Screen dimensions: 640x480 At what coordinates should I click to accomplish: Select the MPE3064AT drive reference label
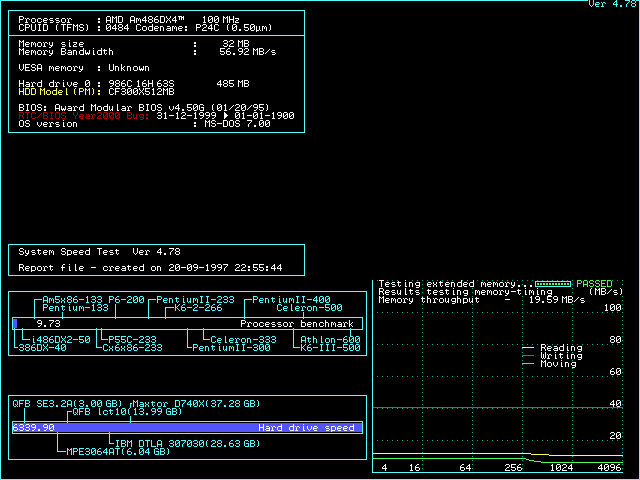coord(119,451)
